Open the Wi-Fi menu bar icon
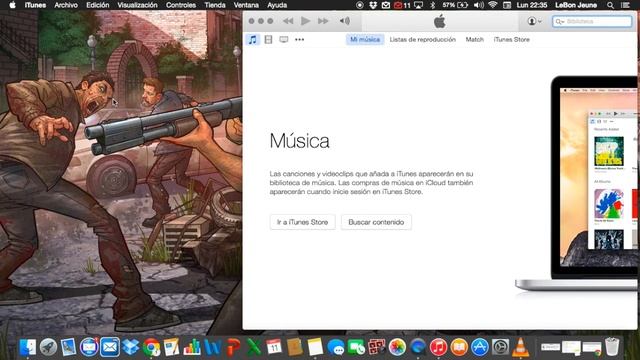 (x=493, y=5)
